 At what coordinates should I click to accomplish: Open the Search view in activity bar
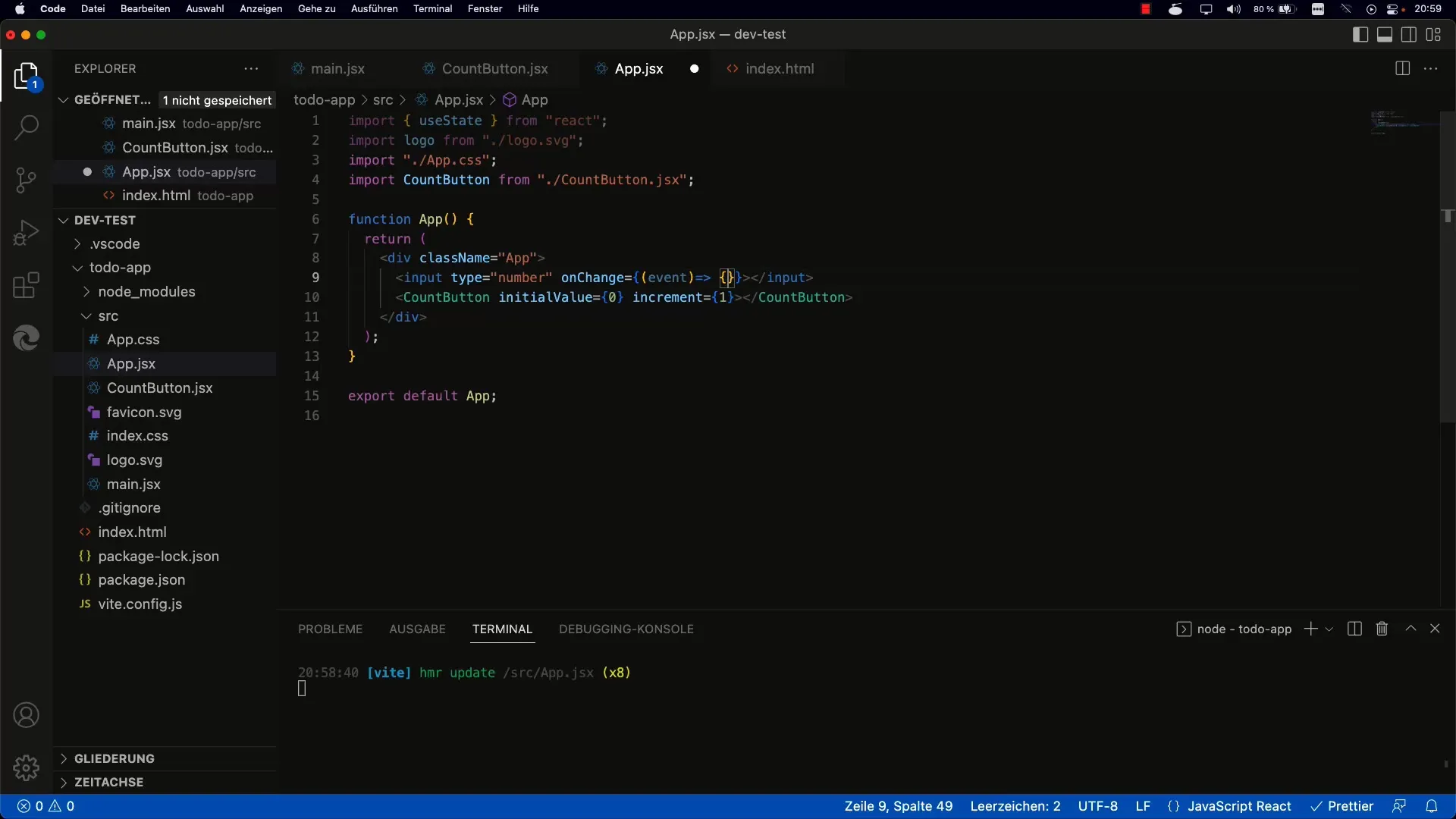[x=27, y=127]
